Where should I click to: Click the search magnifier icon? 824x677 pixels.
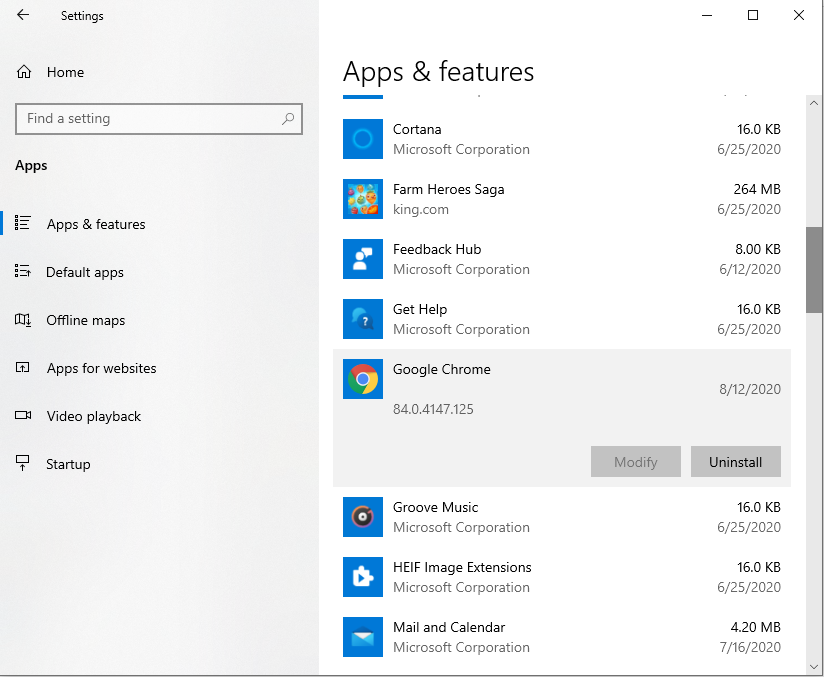point(287,119)
